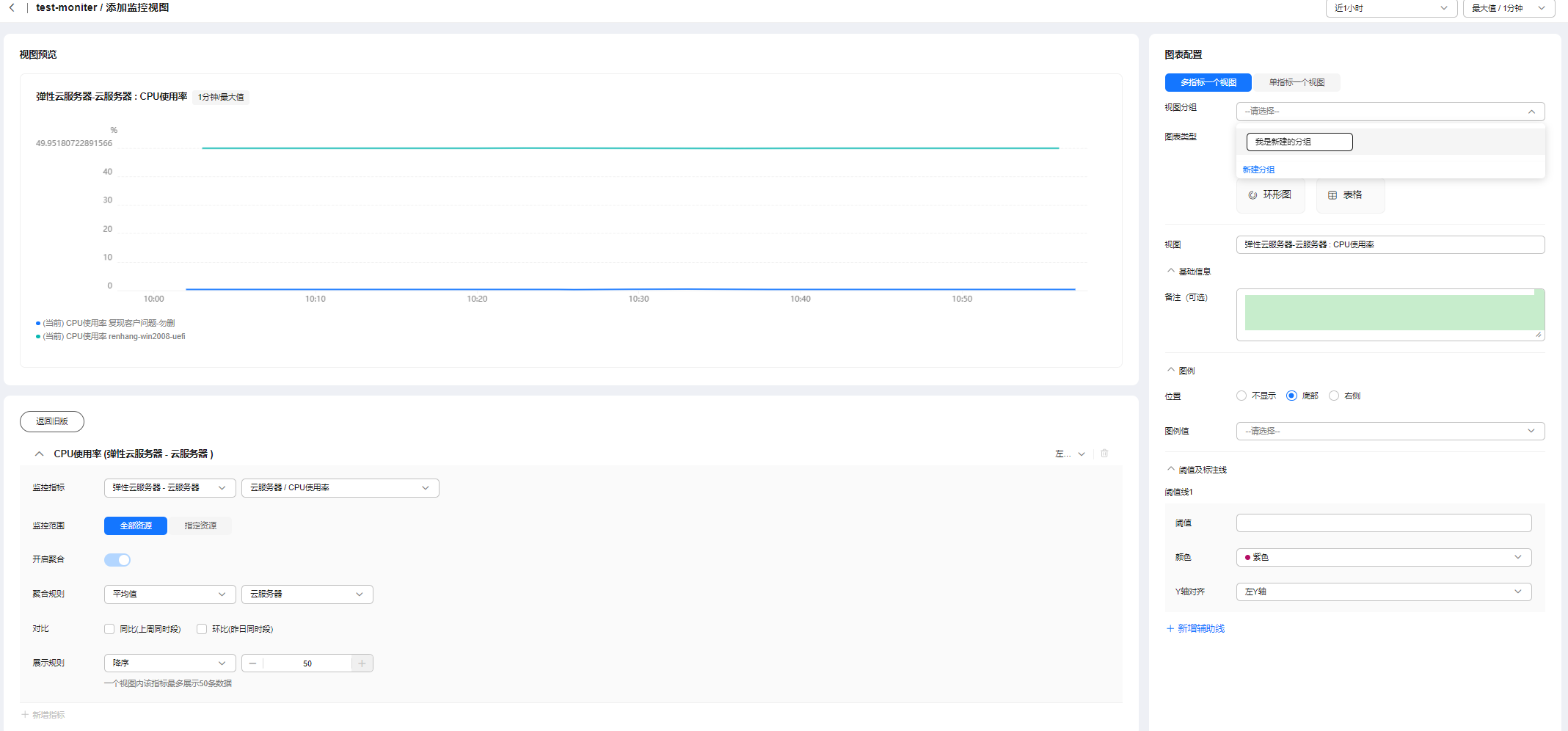
Task: Toggle the 开启聚合 switch
Action: (117, 560)
